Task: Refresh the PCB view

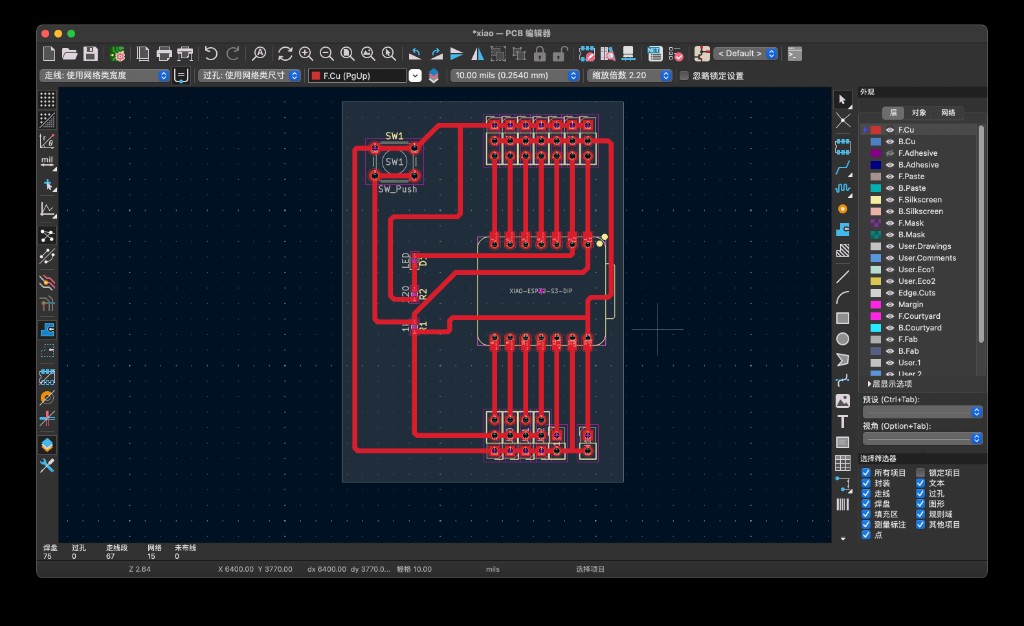Action: click(x=285, y=54)
